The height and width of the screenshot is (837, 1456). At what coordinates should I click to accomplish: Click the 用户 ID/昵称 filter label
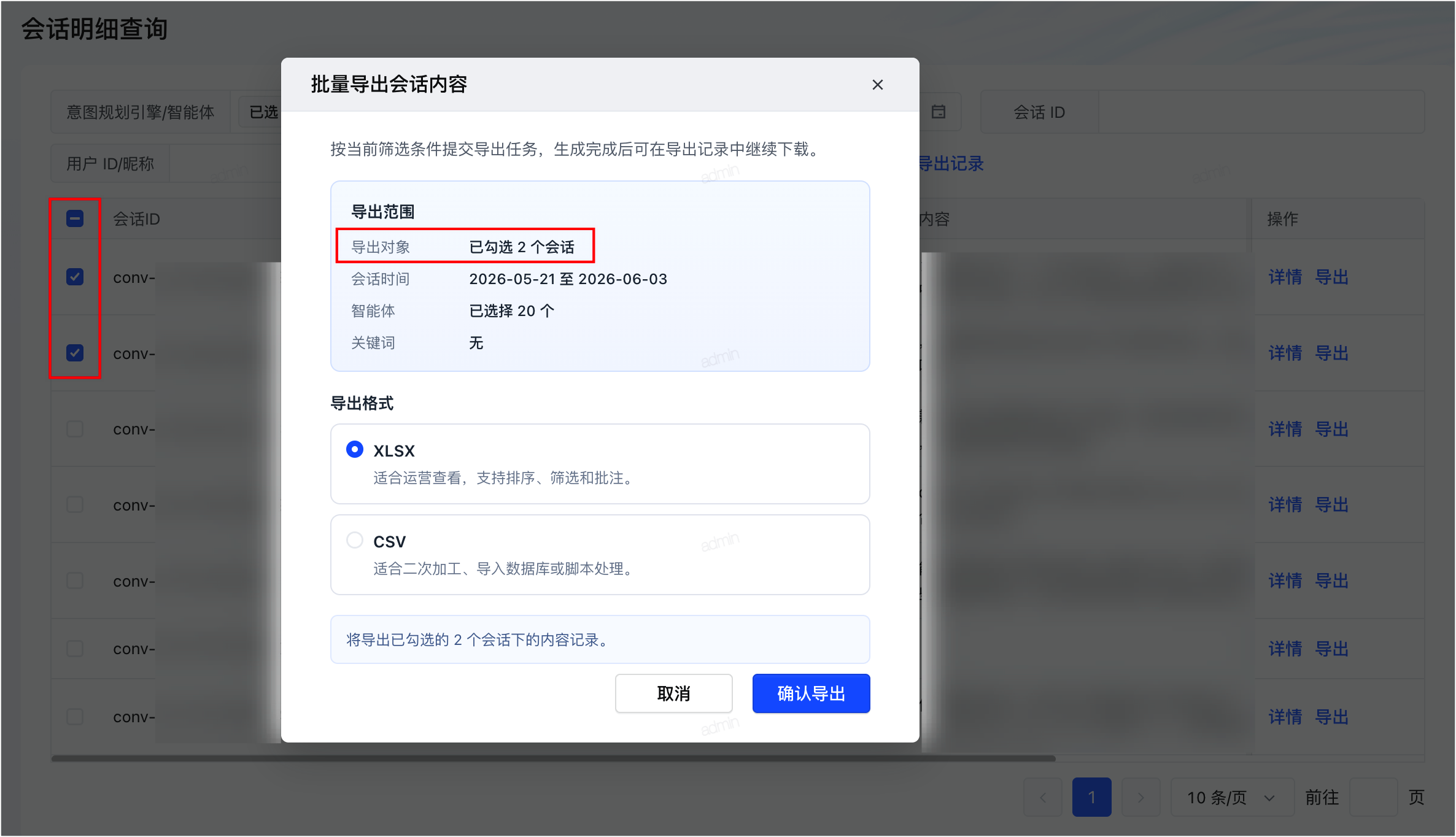(x=110, y=163)
